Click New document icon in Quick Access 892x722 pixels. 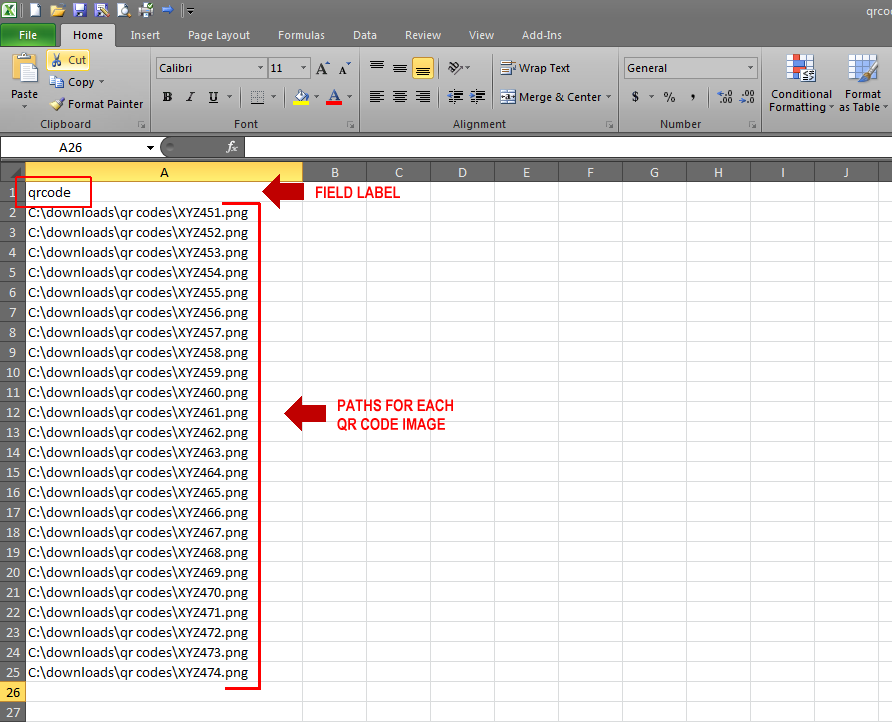click(35, 10)
